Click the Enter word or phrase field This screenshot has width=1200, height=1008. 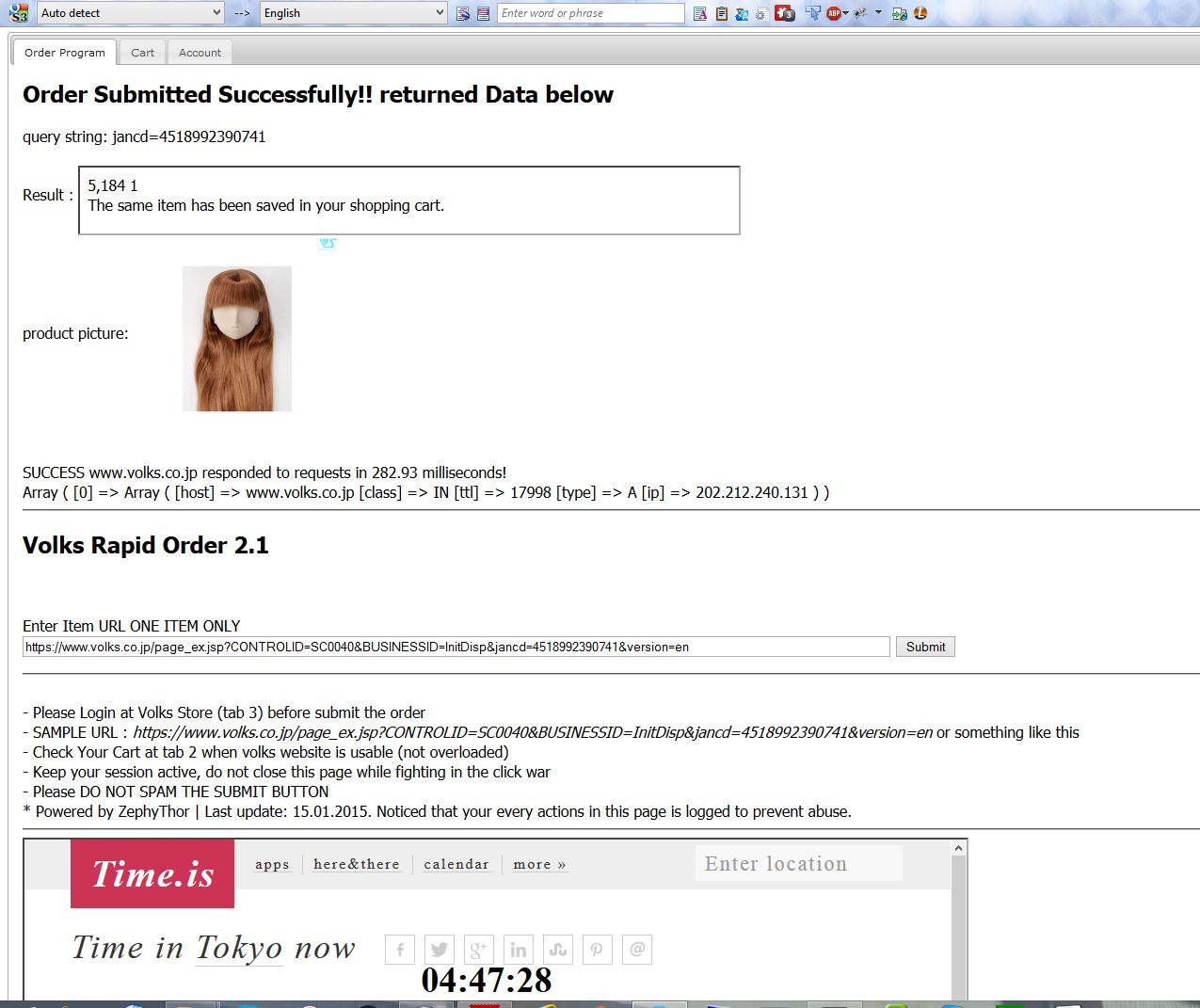(591, 13)
